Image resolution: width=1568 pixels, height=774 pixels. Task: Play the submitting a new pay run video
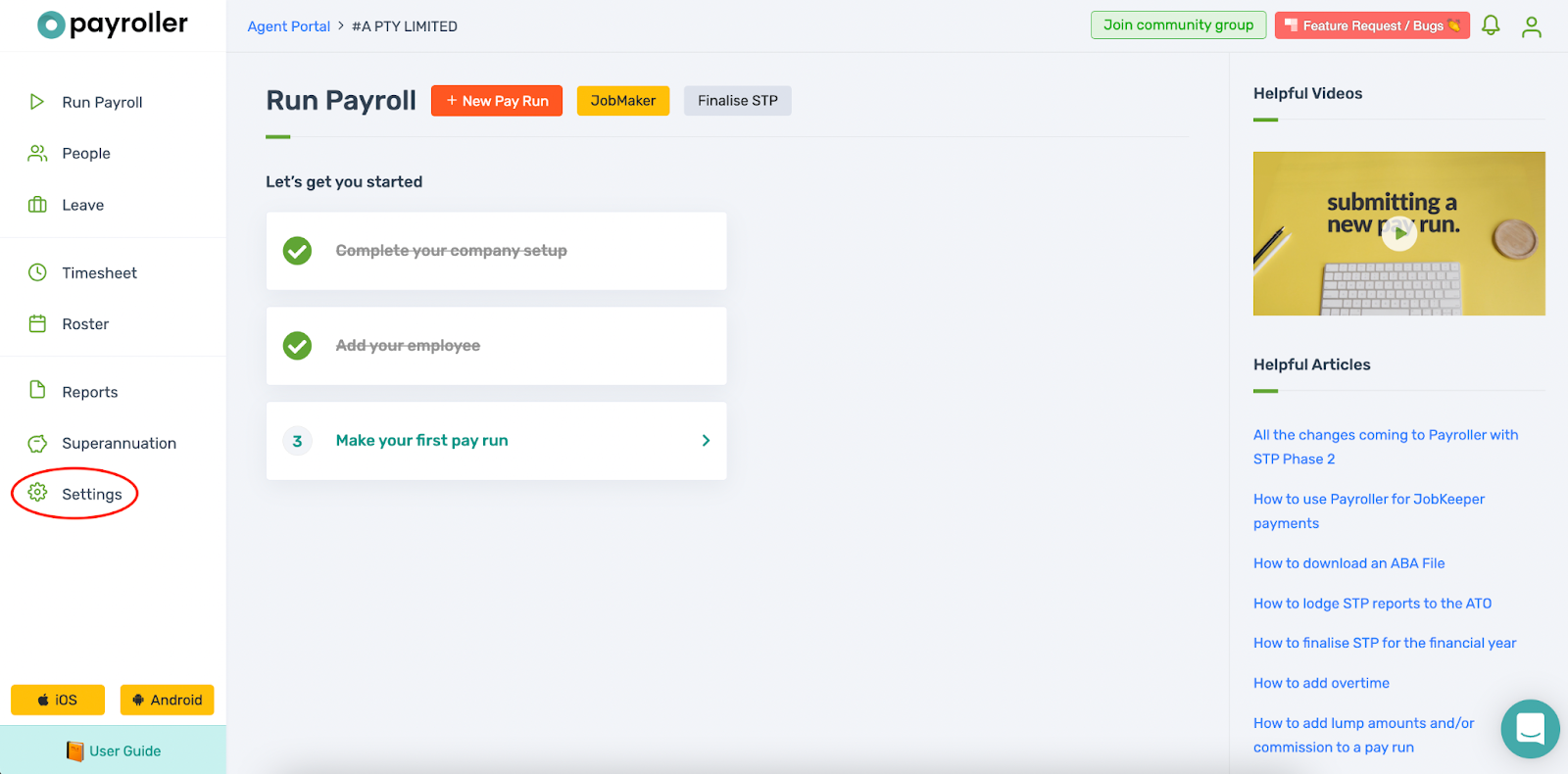[x=1399, y=233]
